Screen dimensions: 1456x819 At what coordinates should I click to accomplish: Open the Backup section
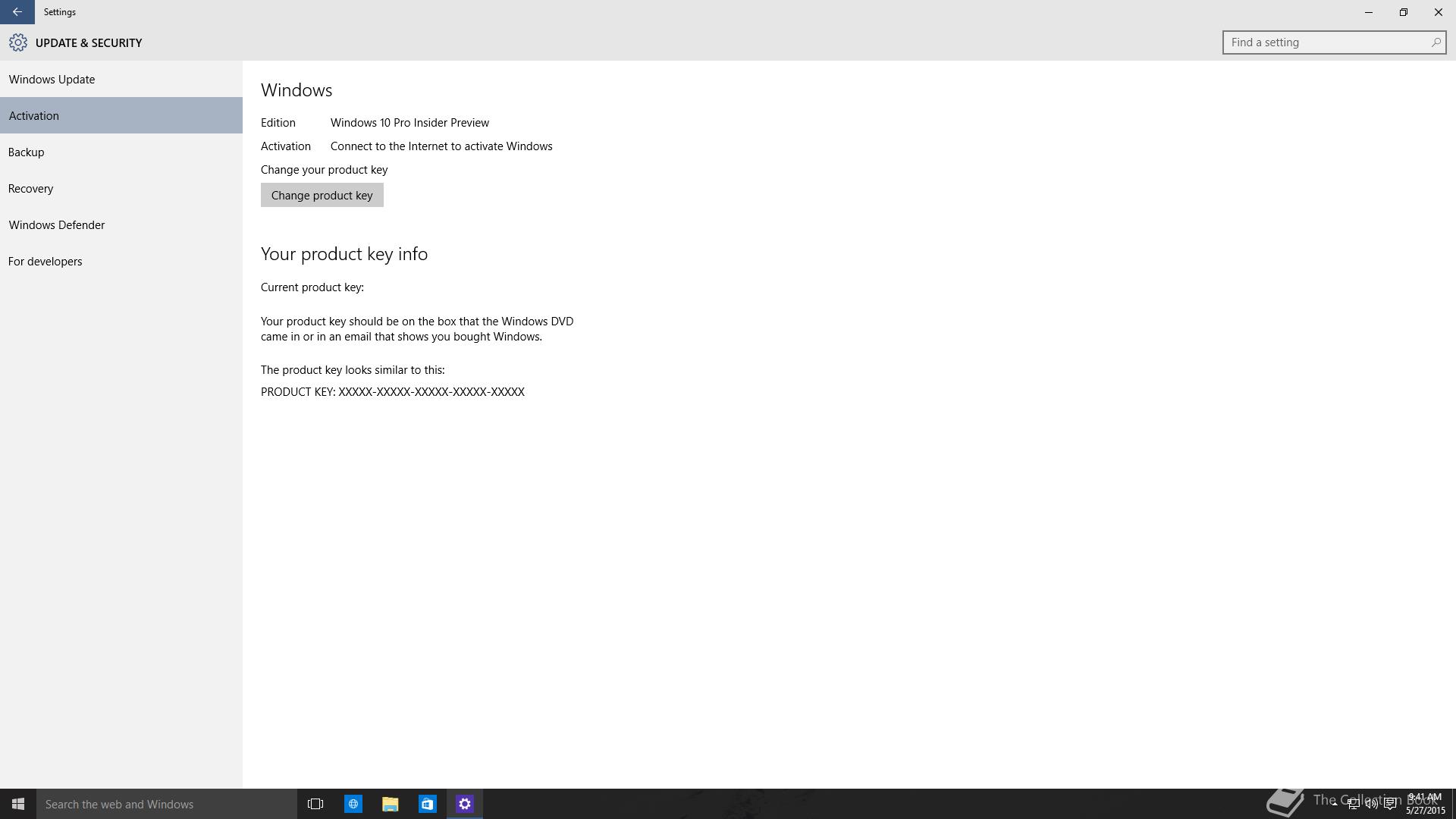click(121, 152)
